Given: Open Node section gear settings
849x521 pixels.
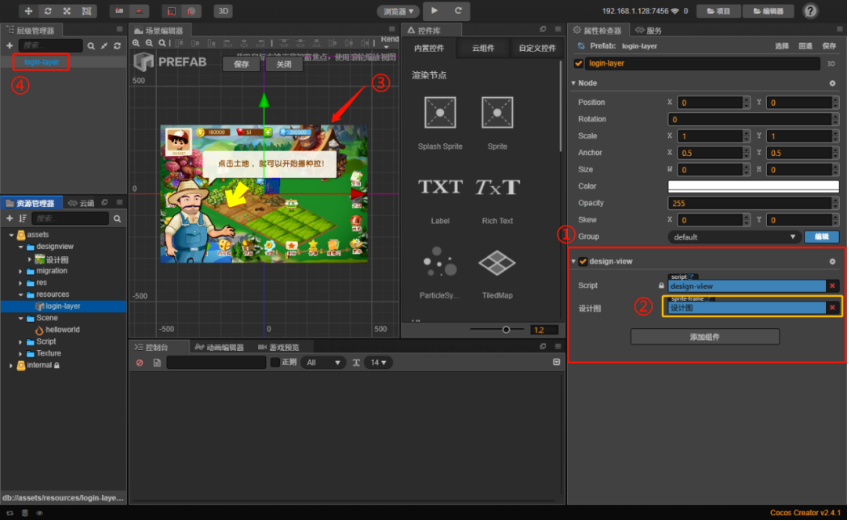Looking at the screenshot, I should pos(832,83).
